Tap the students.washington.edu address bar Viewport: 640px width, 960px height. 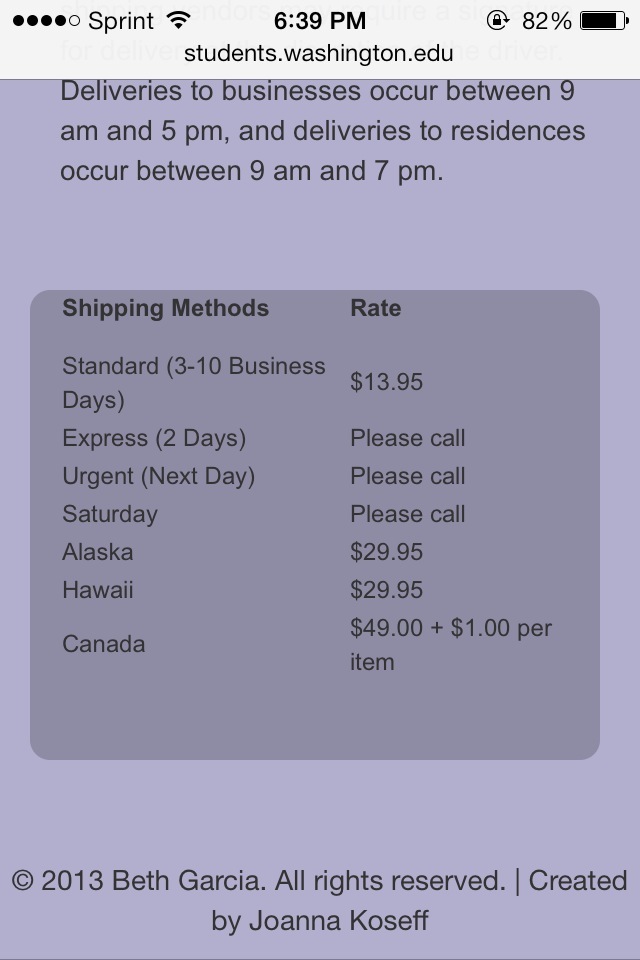318,54
